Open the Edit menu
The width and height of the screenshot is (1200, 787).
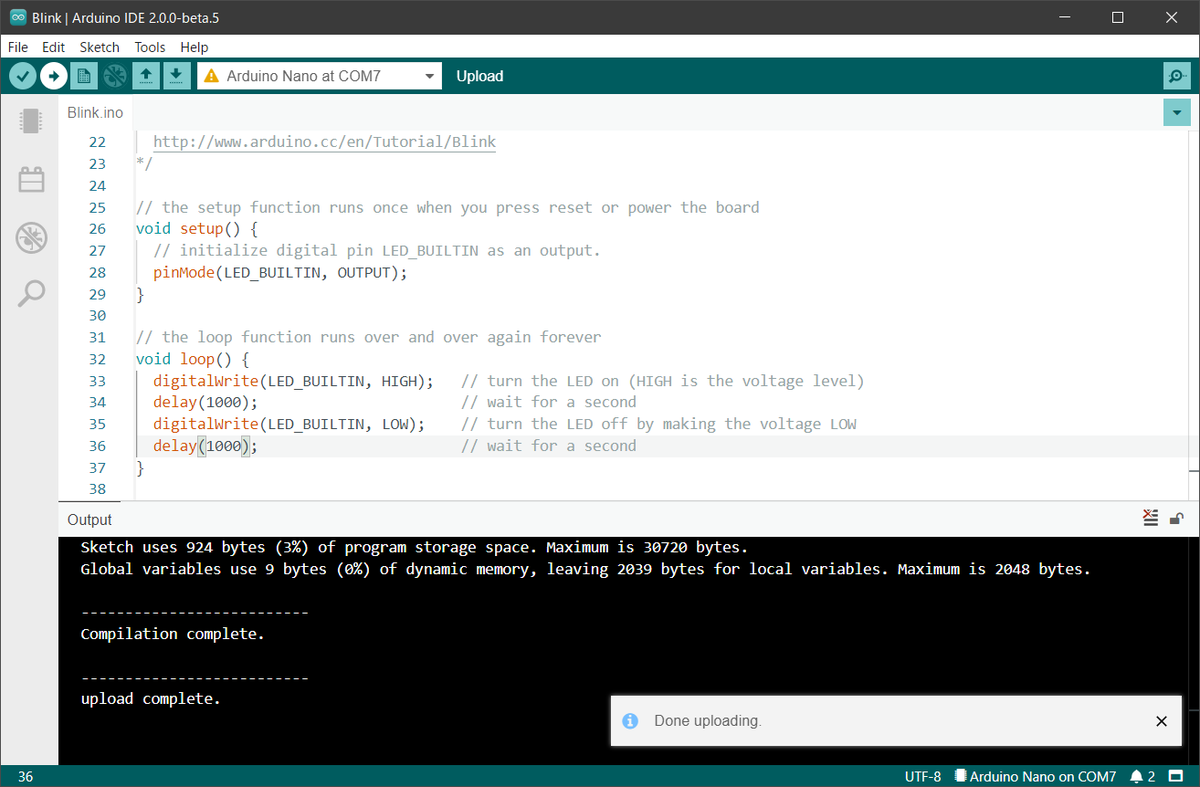pyautogui.click(x=53, y=47)
